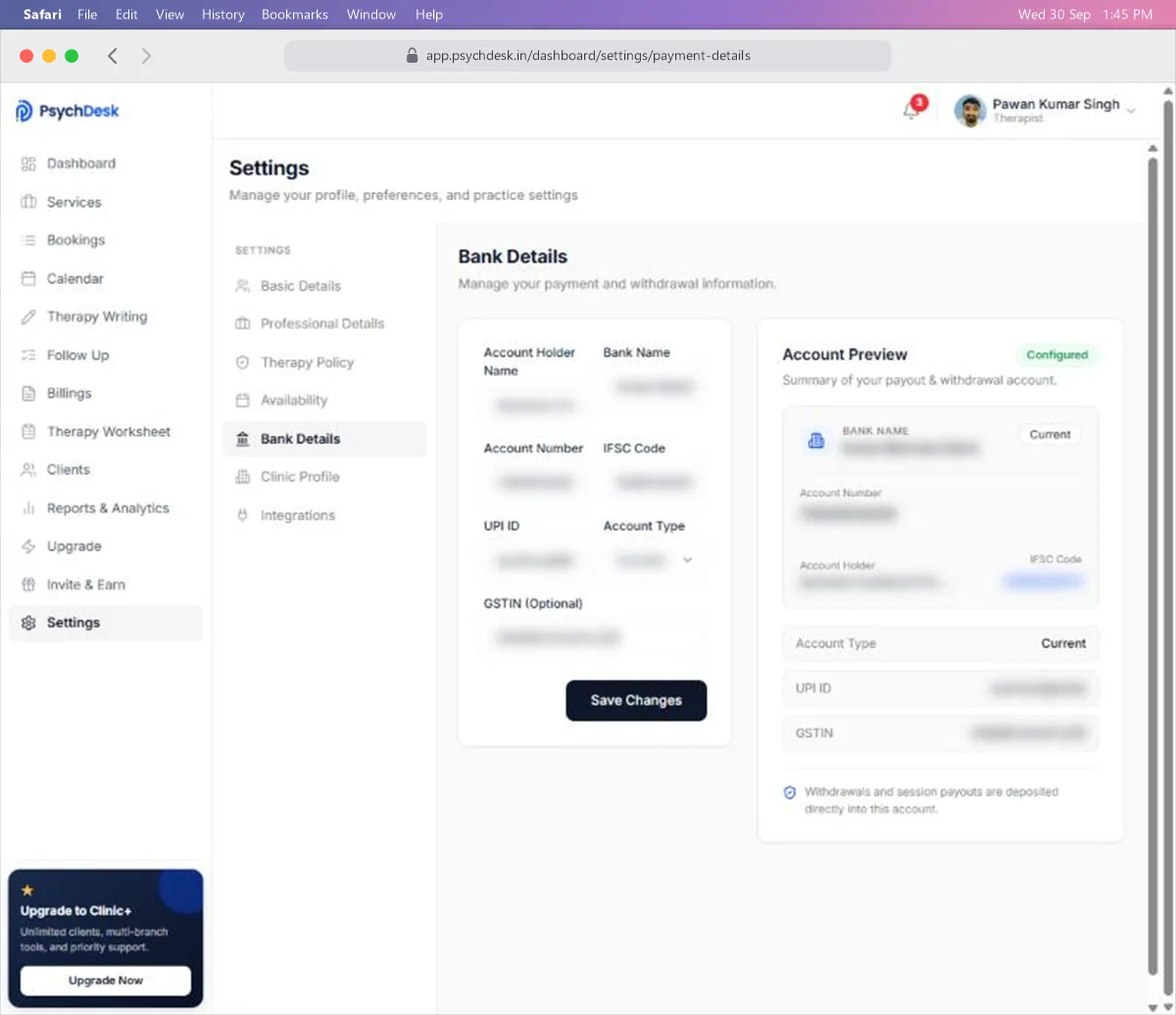The image size is (1176, 1015).
Task: Click the Safari address bar
Action: coord(588,56)
